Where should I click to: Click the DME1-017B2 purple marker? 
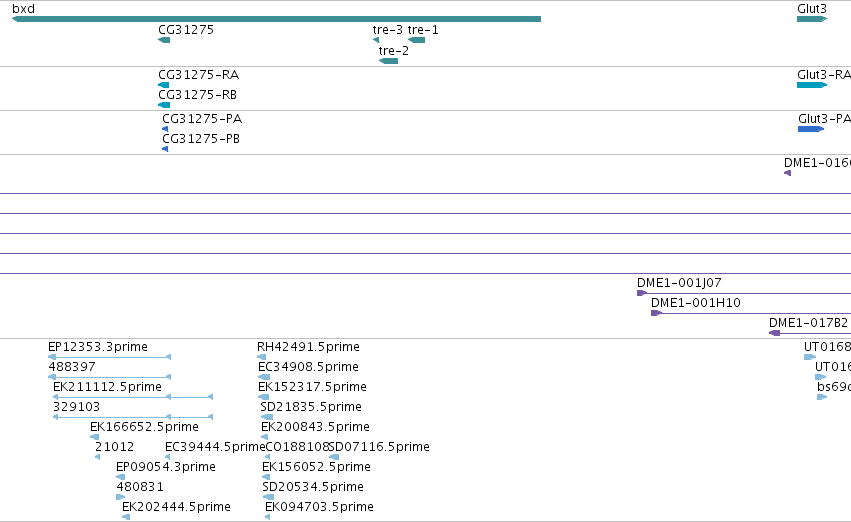pos(774,333)
